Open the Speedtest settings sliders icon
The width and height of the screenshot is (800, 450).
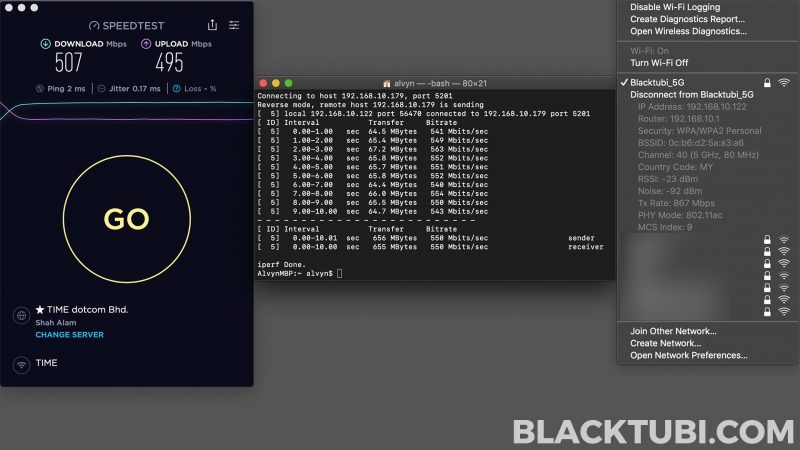coord(234,25)
